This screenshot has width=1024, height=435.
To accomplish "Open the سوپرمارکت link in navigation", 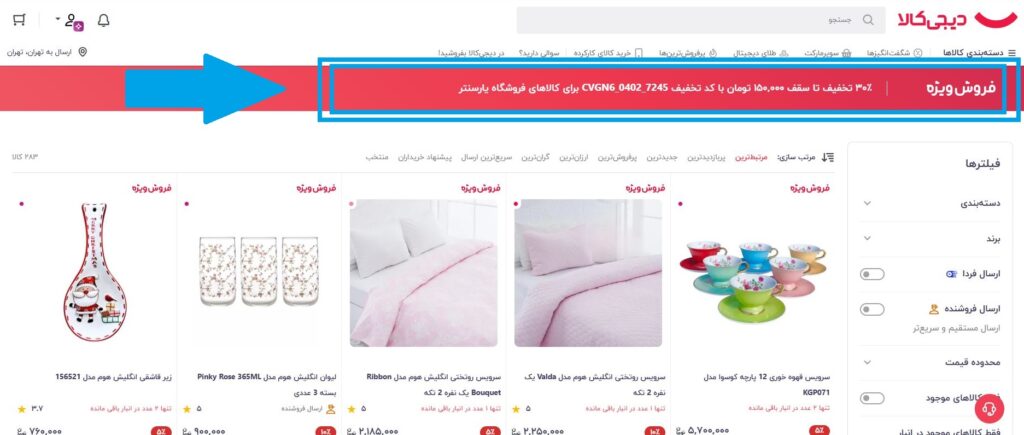I will pos(828,52).
